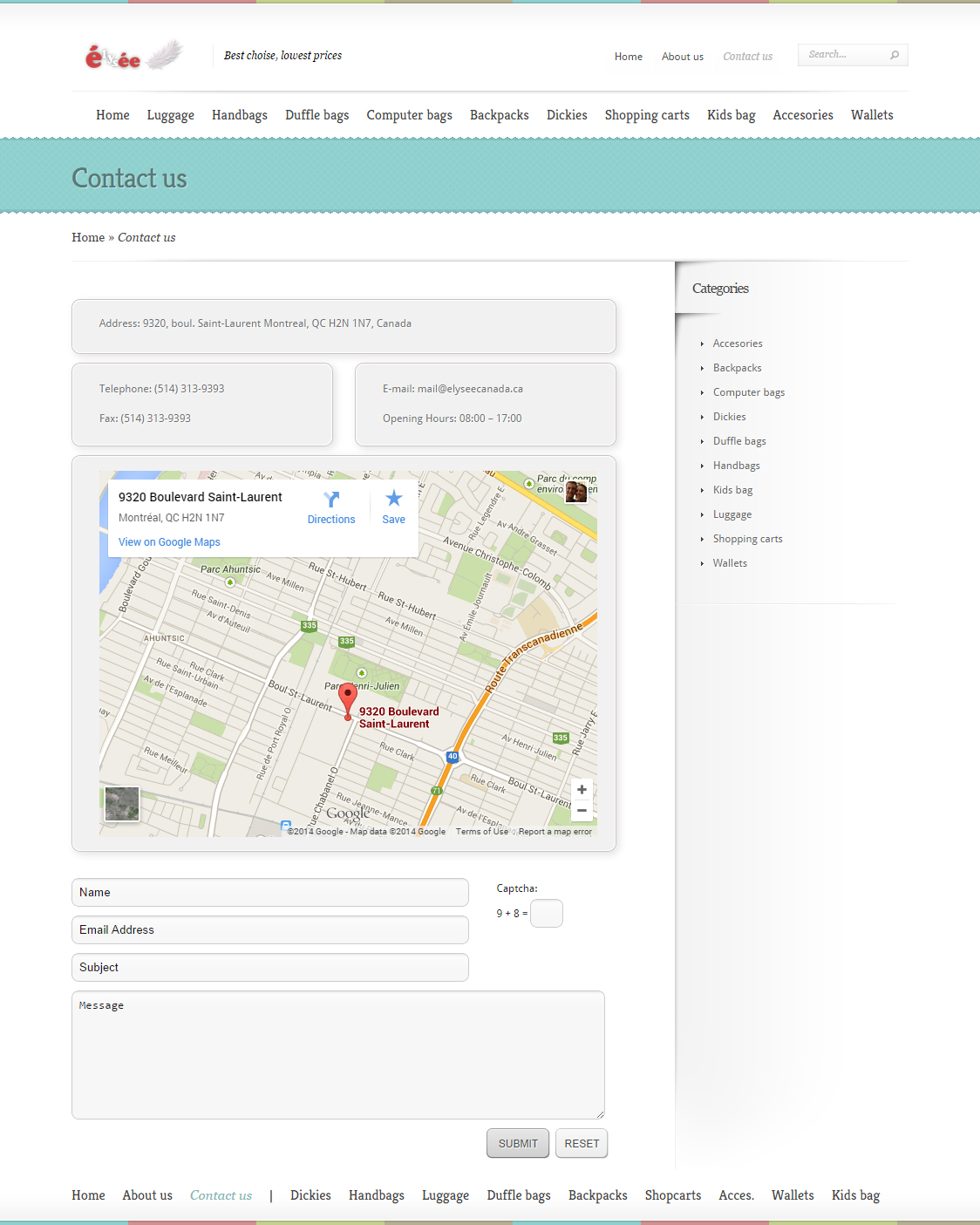Click the Email Address input field

click(x=270, y=930)
